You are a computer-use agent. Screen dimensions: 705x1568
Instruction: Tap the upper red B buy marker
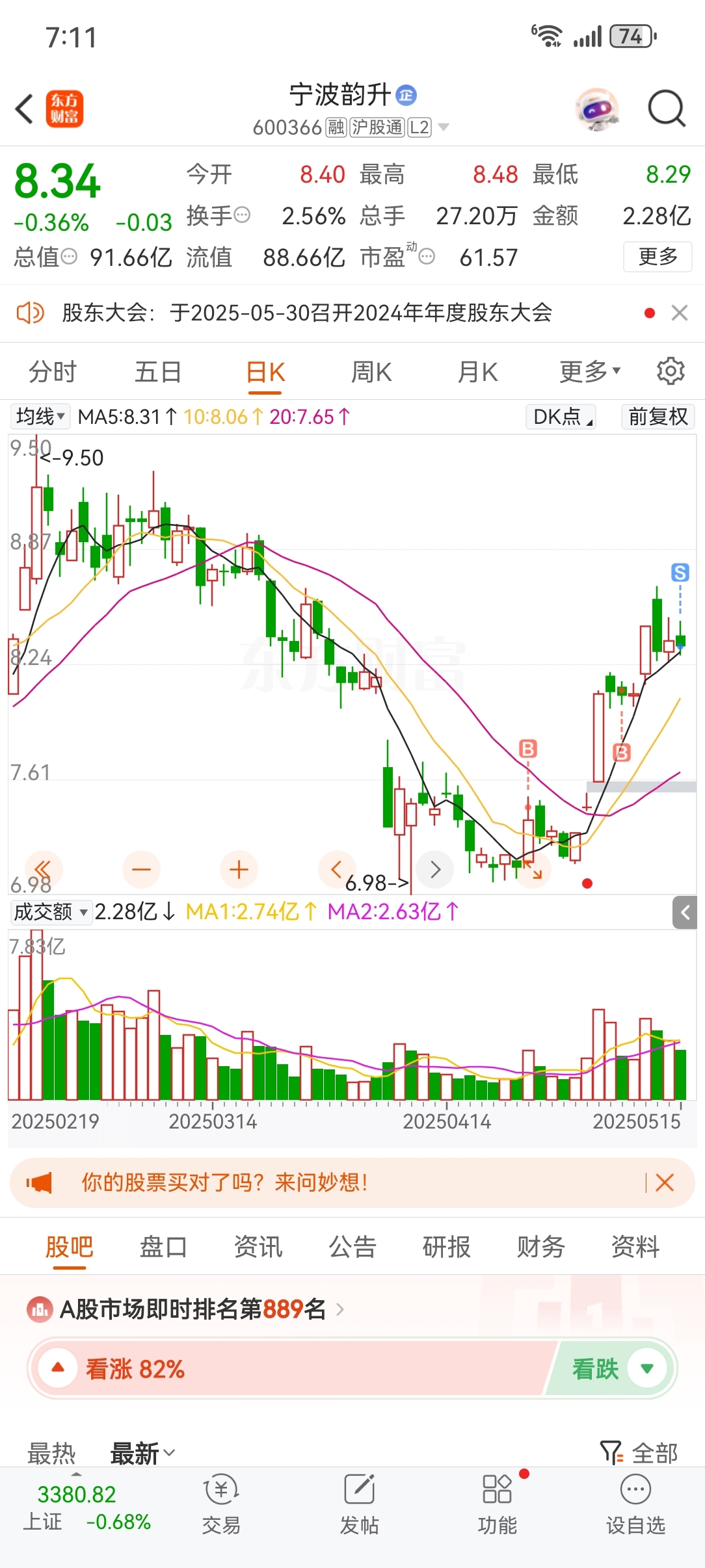pos(528,749)
